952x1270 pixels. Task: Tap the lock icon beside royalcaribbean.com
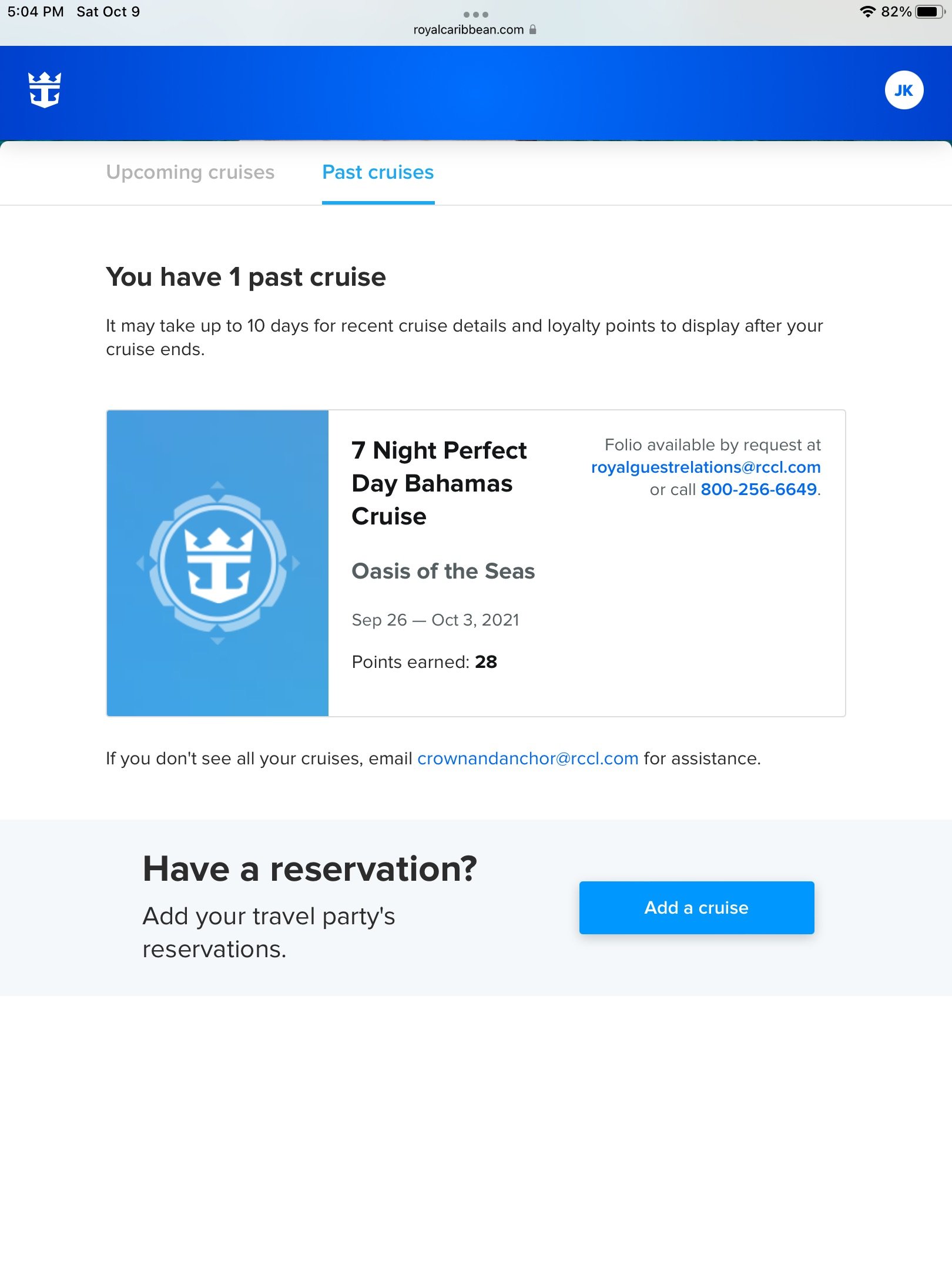coord(533,29)
